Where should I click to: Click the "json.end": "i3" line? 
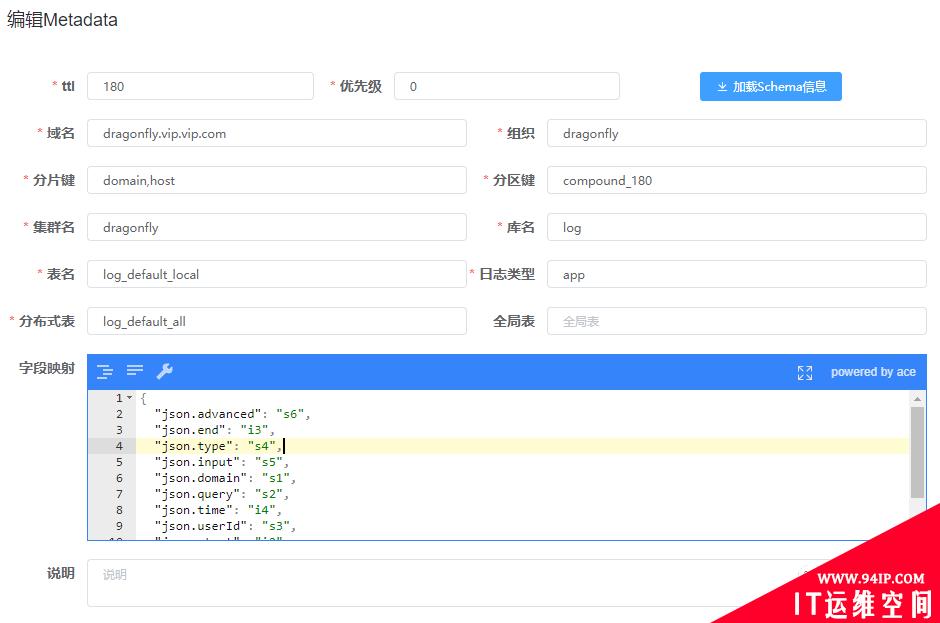pos(215,430)
